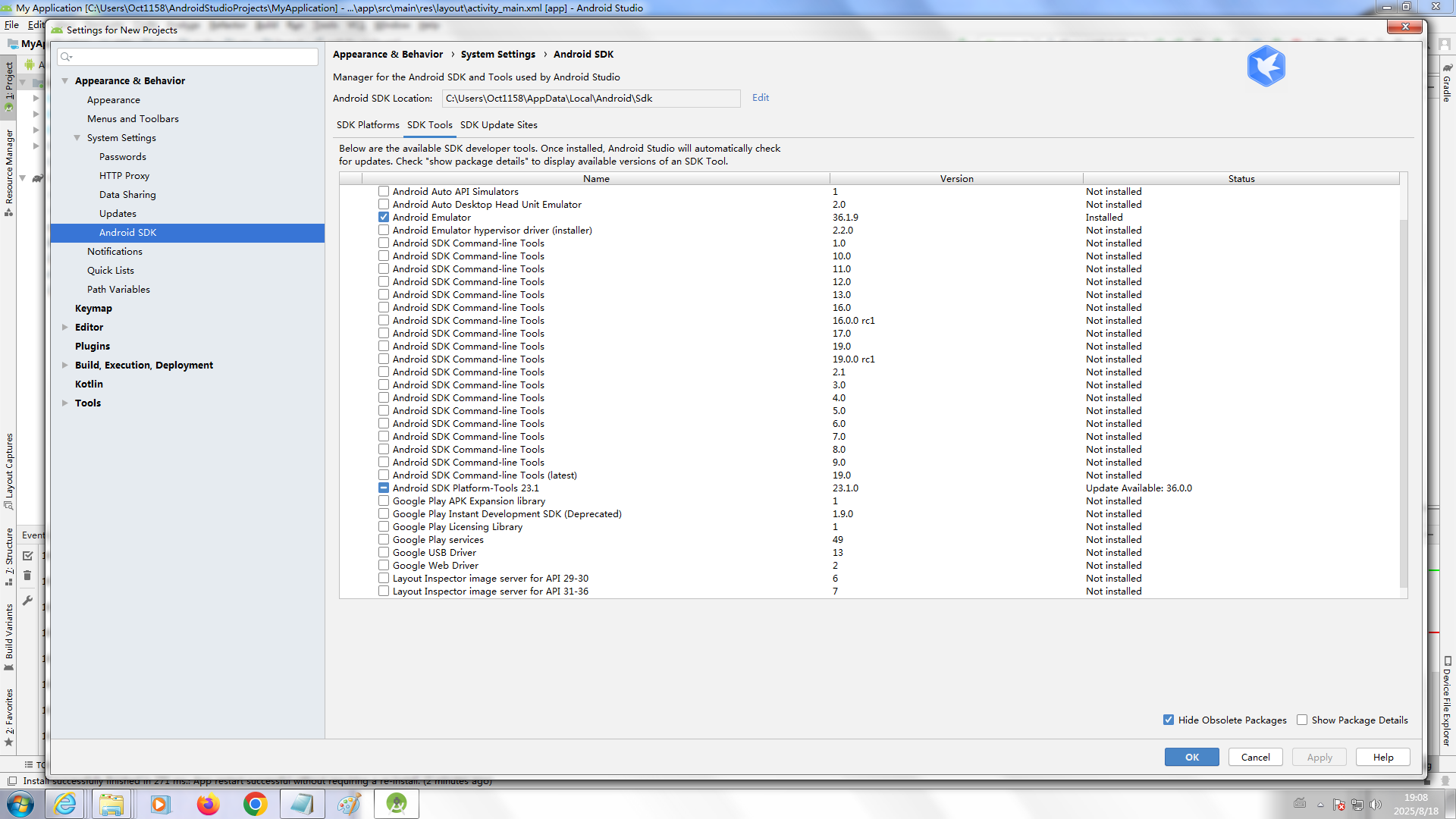Select Keymap in settings tree
Screen dimensions: 1456x819
tap(93, 308)
